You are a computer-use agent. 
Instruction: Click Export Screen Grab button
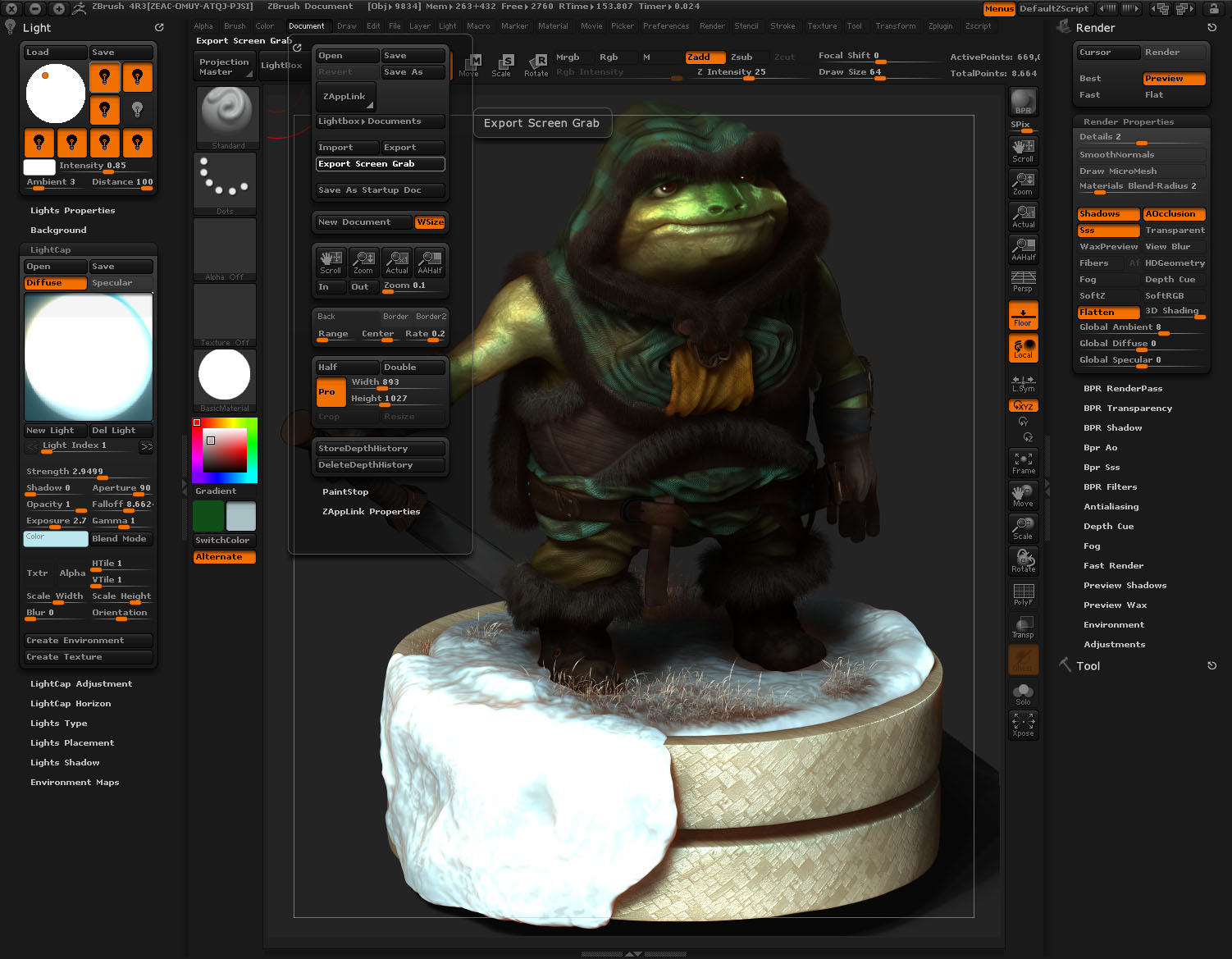click(x=381, y=164)
